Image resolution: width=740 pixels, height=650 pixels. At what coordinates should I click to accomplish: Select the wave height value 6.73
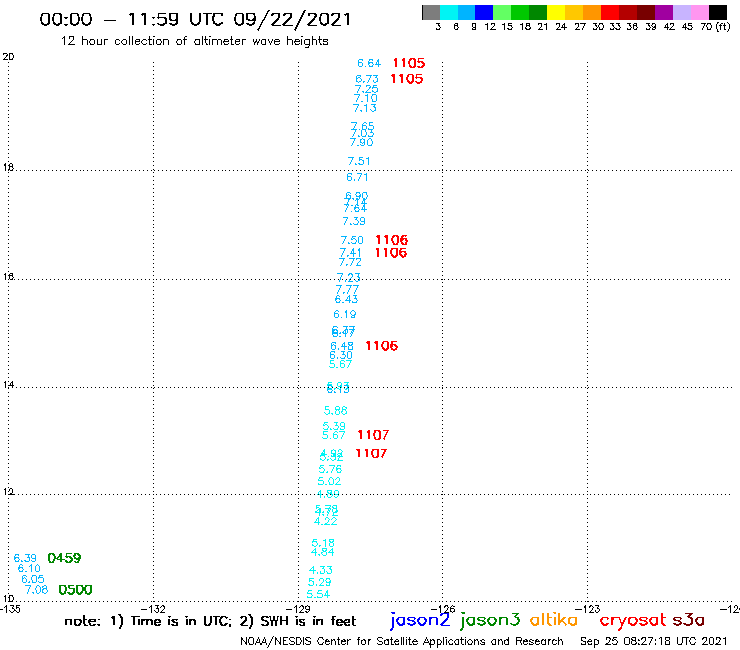(367, 79)
